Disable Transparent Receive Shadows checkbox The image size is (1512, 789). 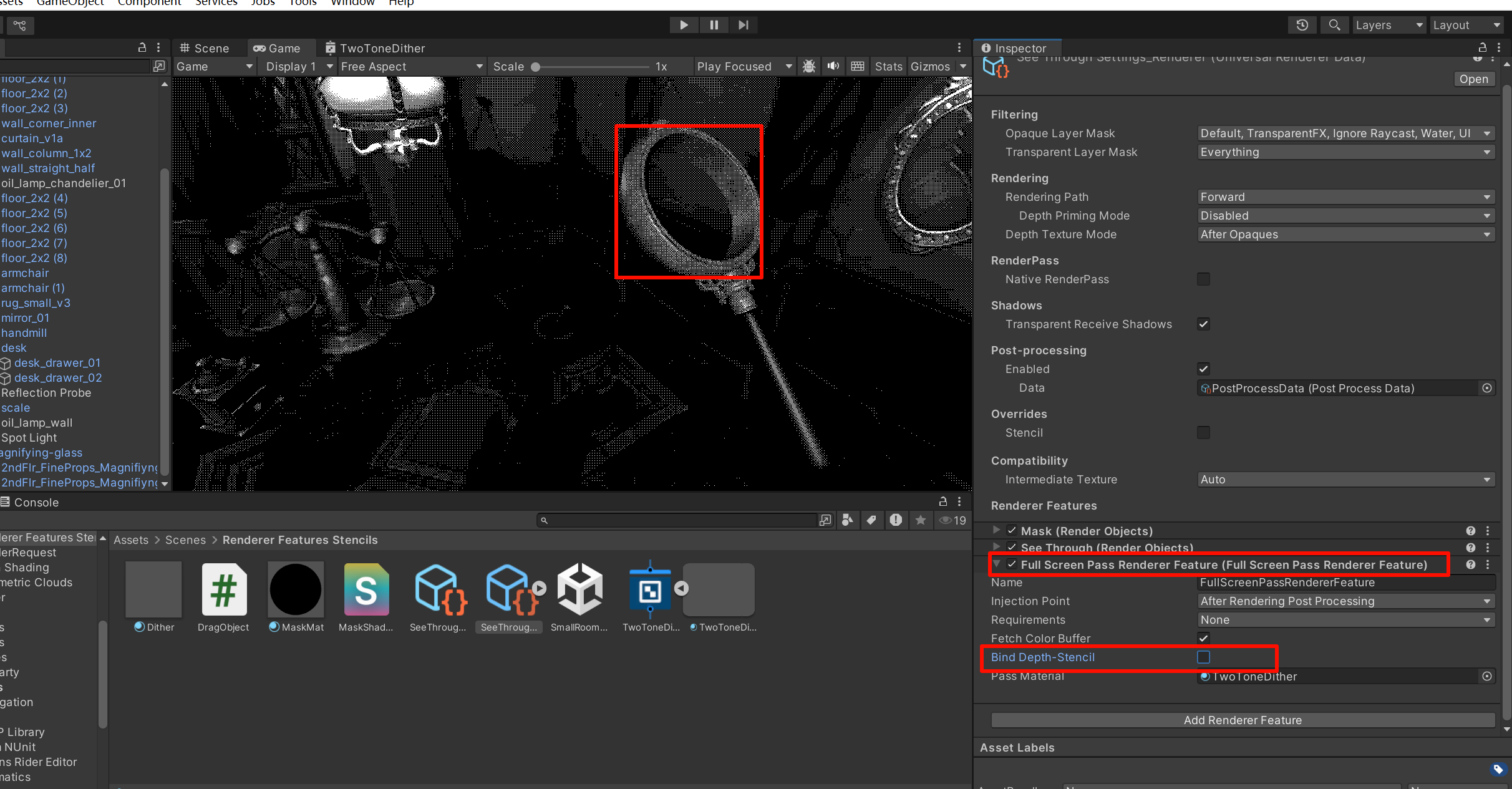pyautogui.click(x=1203, y=324)
